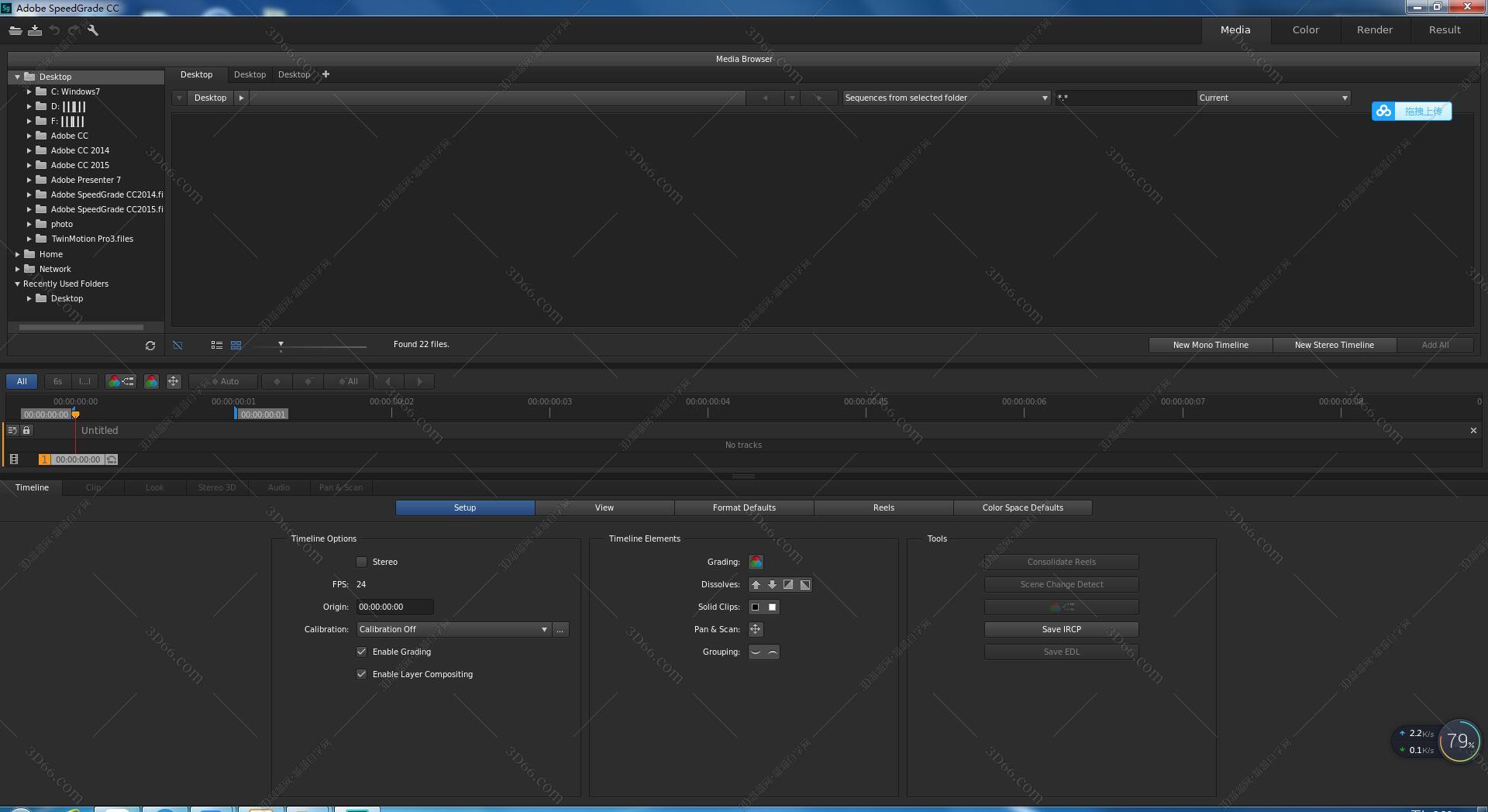
Task: Enable the Stereo checkbox
Action: 361,562
